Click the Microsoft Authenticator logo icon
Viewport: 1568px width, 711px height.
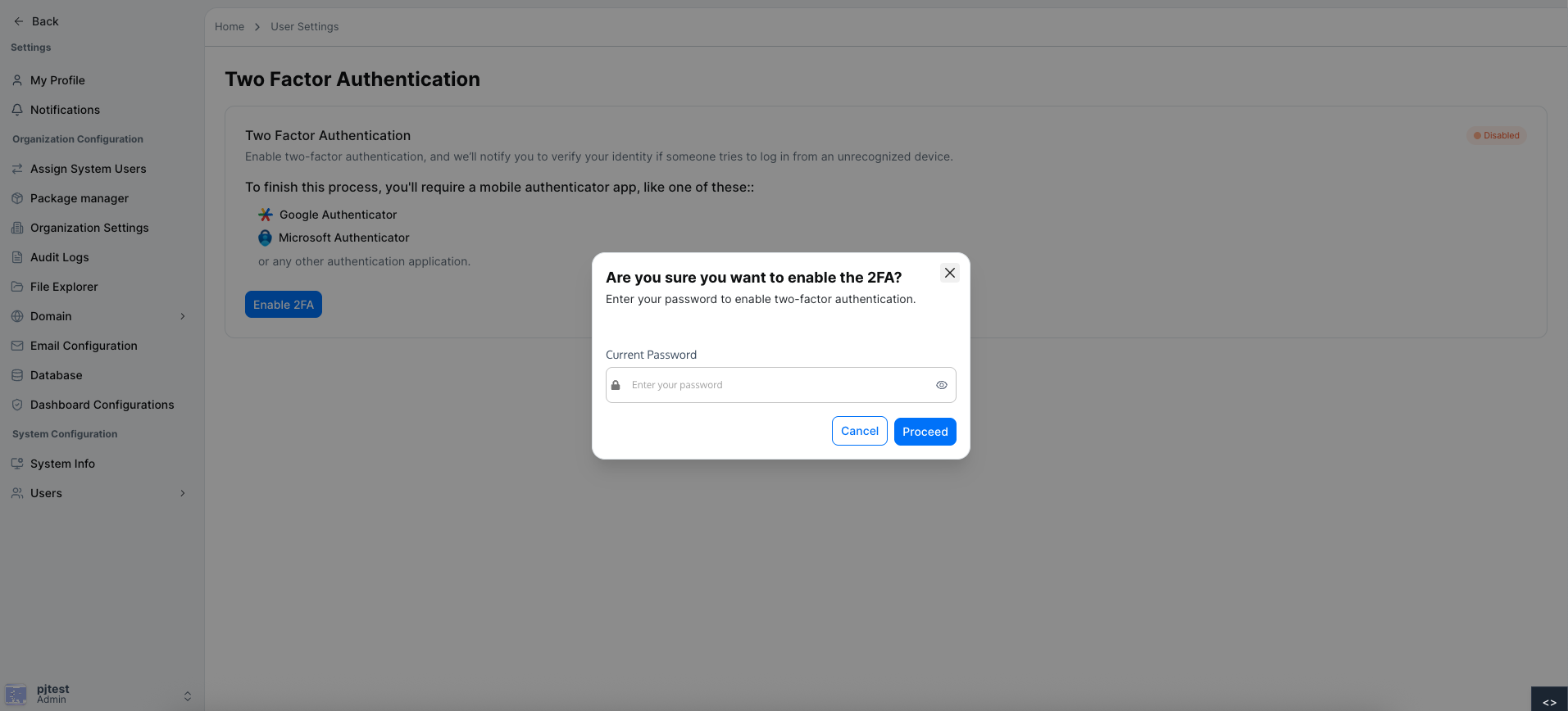[265, 238]
